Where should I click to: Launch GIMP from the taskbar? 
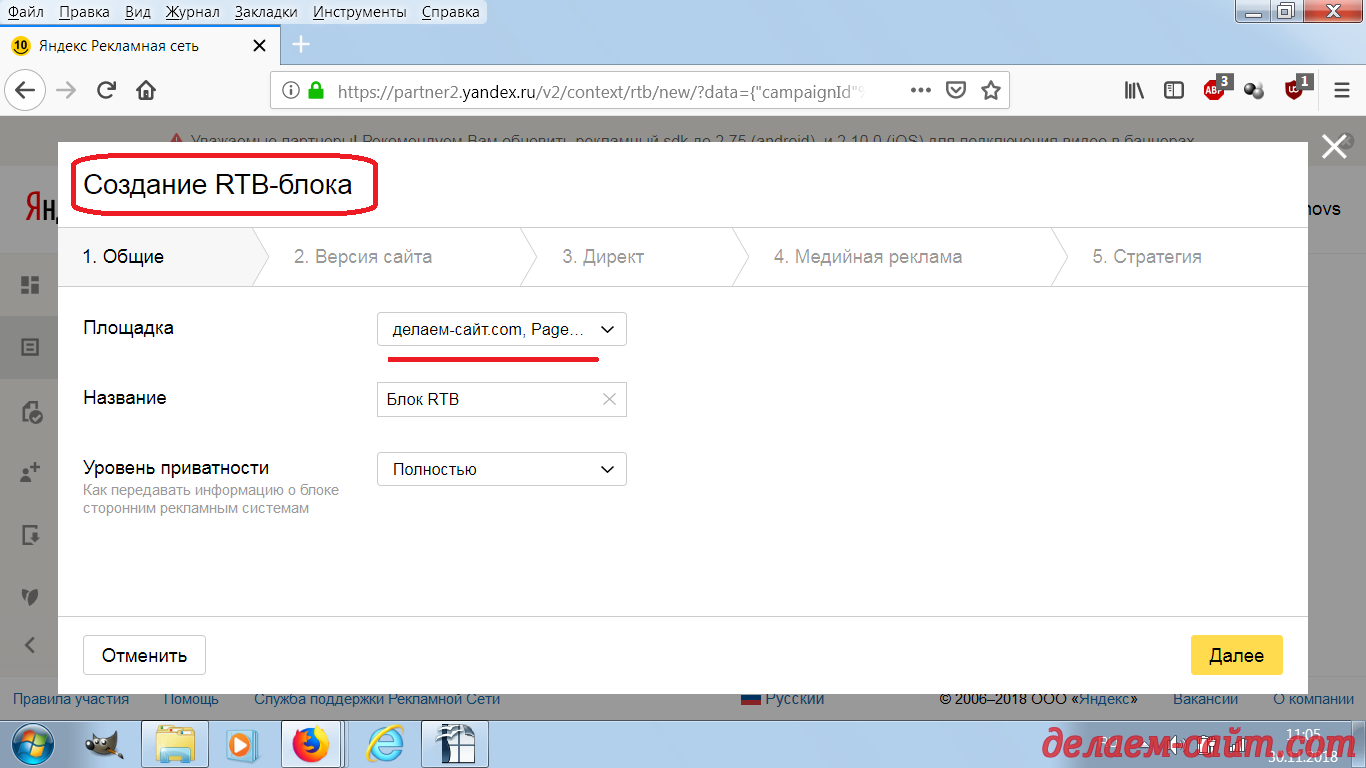click(x=103, y=744)
